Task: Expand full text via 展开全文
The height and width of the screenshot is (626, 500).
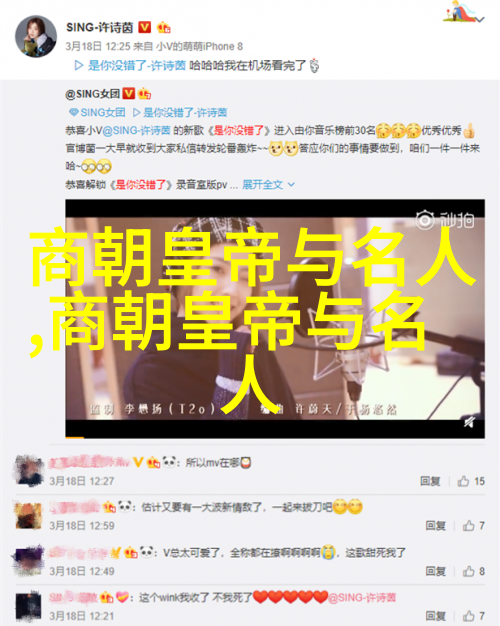Action: (x=262, y=184)
